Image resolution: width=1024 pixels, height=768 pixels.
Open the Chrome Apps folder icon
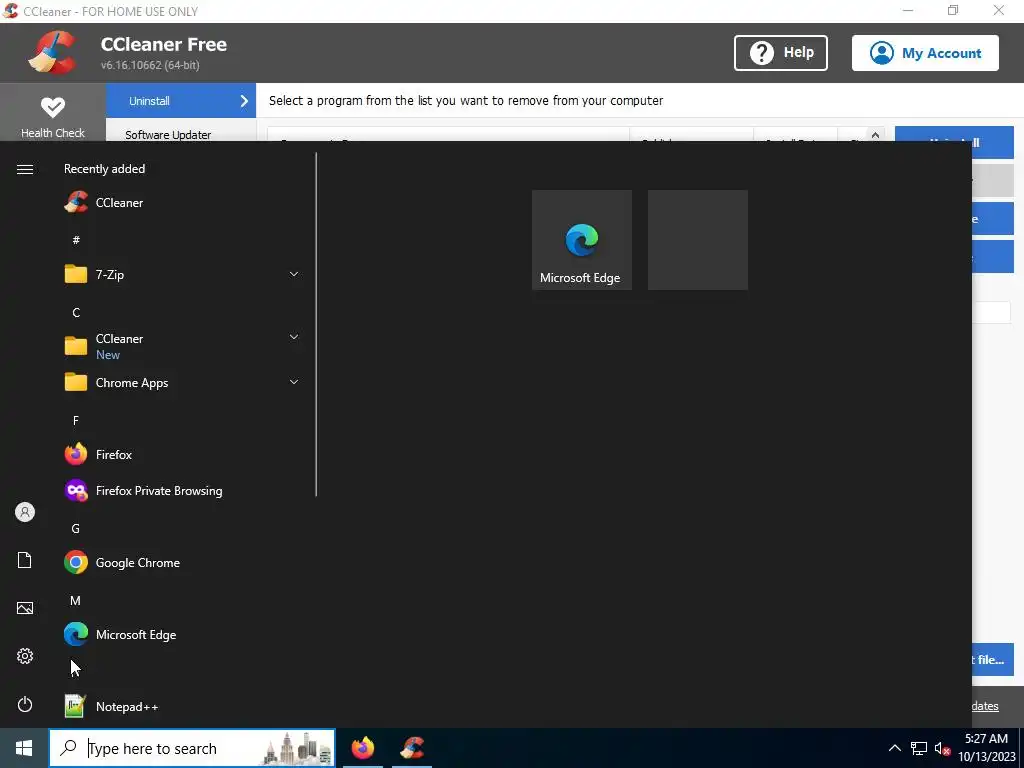click(x=76, y=382)
